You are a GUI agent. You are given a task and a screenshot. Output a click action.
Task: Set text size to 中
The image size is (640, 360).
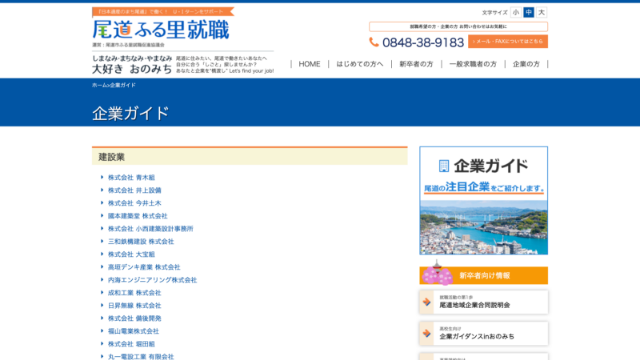pos(529,13)
